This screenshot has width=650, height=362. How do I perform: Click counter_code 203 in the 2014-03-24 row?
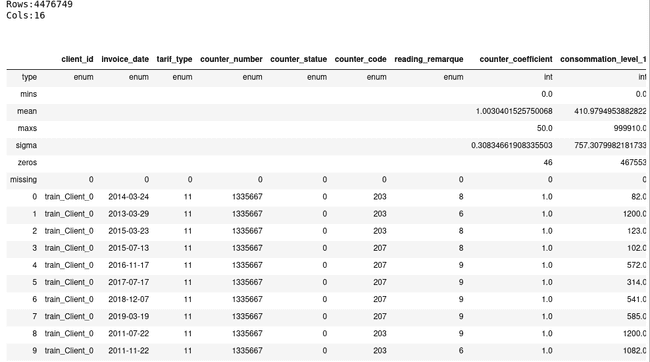tap(380, 197)
